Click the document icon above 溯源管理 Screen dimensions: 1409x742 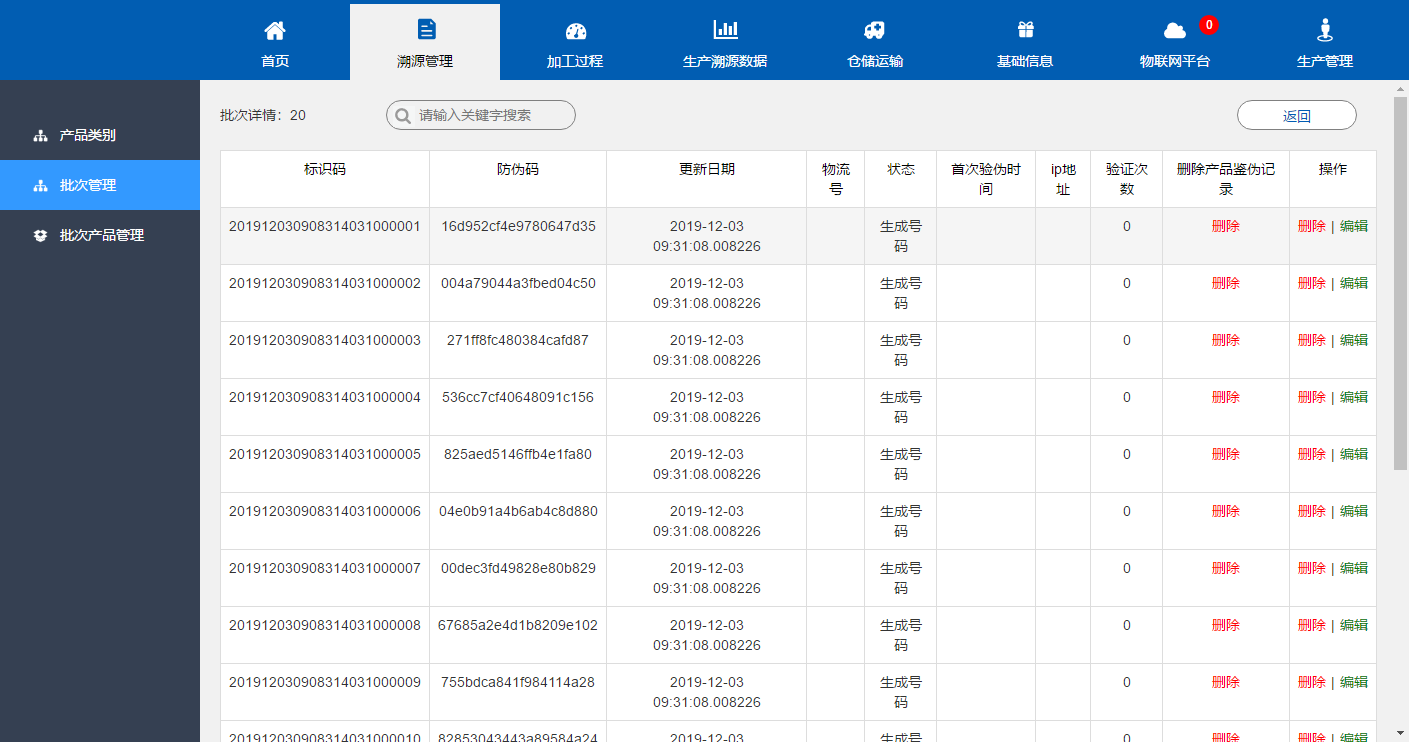click(x=426, y=29)
